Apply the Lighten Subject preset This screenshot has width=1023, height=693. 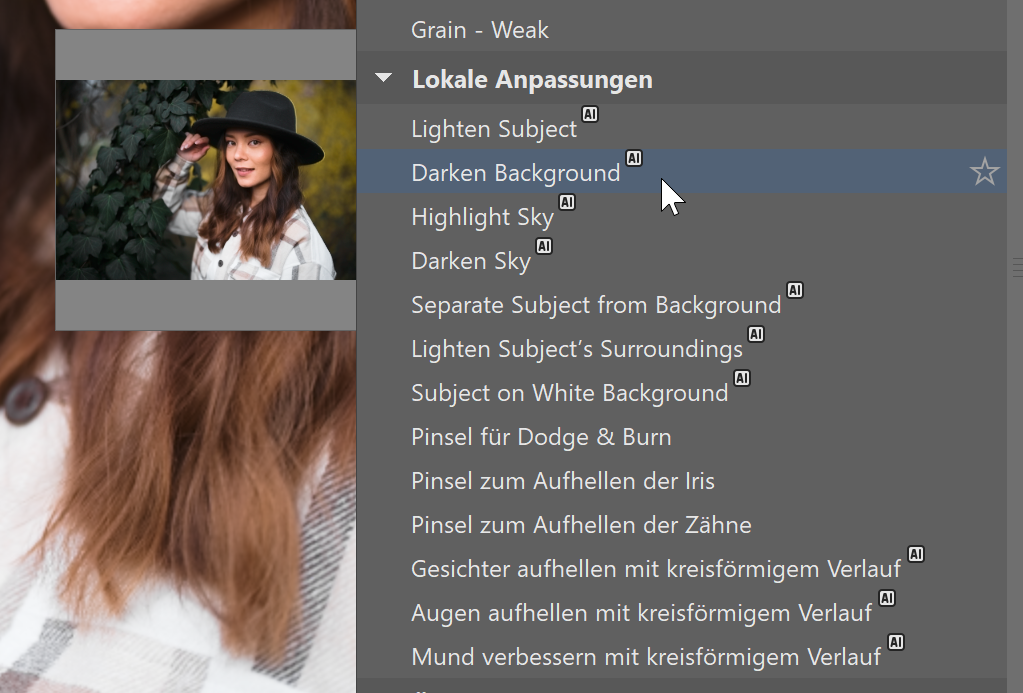click(x=494, y=129)
